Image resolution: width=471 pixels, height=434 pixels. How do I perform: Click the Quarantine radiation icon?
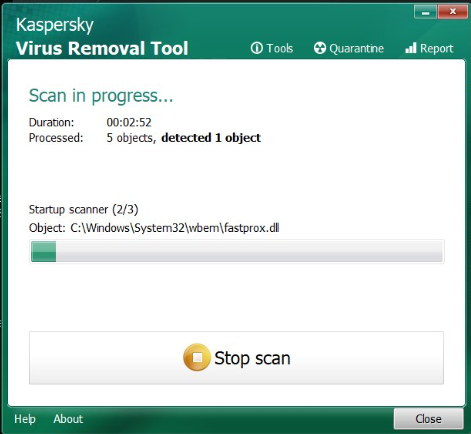pyautogui.click(x=319, y=48)
